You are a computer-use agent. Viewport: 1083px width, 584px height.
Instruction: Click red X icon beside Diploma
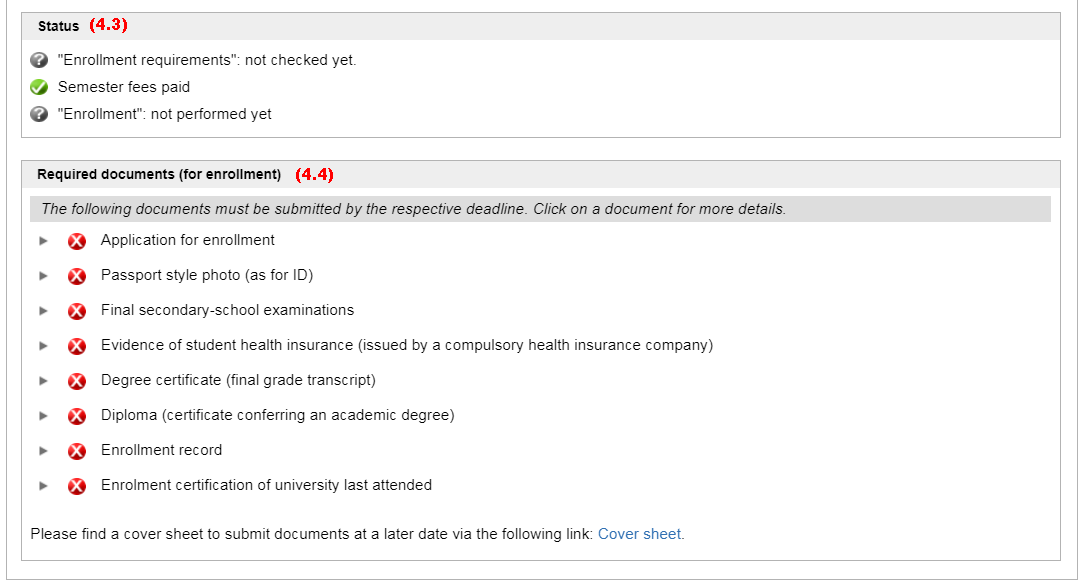point(77,416)
